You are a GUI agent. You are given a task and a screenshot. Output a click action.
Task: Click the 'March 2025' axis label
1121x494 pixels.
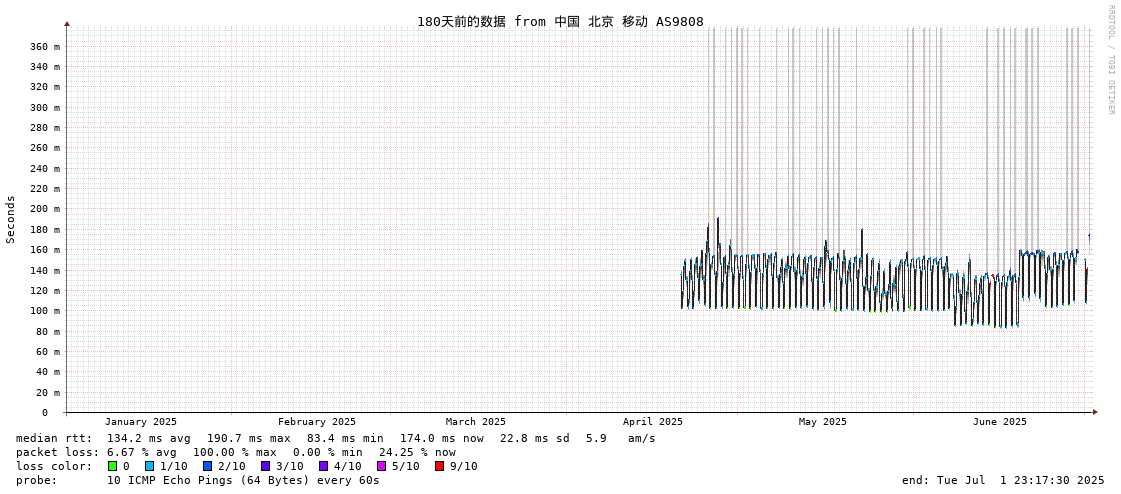[x=475, y=422]
